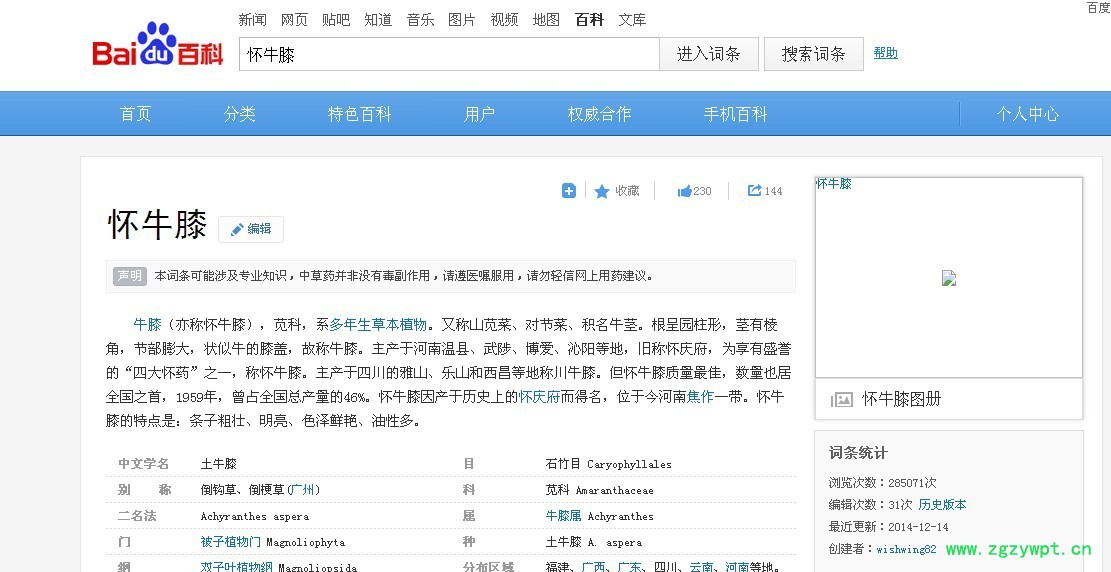Image resolution: width=1111 pixels, height=572 pixels.
Task: Open 历史版本 link in 词条统计
Action: tap(942, 505)
